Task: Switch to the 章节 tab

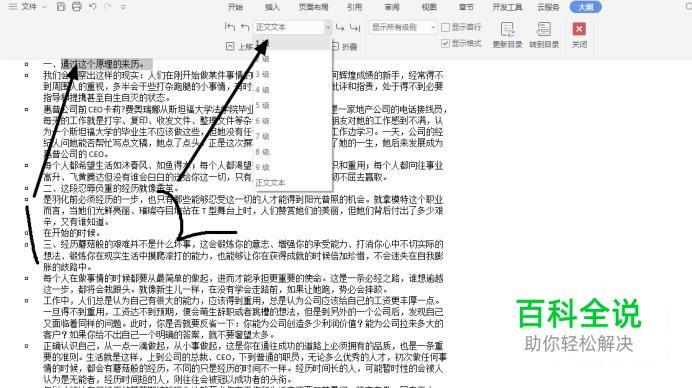Action: [466, 7]
